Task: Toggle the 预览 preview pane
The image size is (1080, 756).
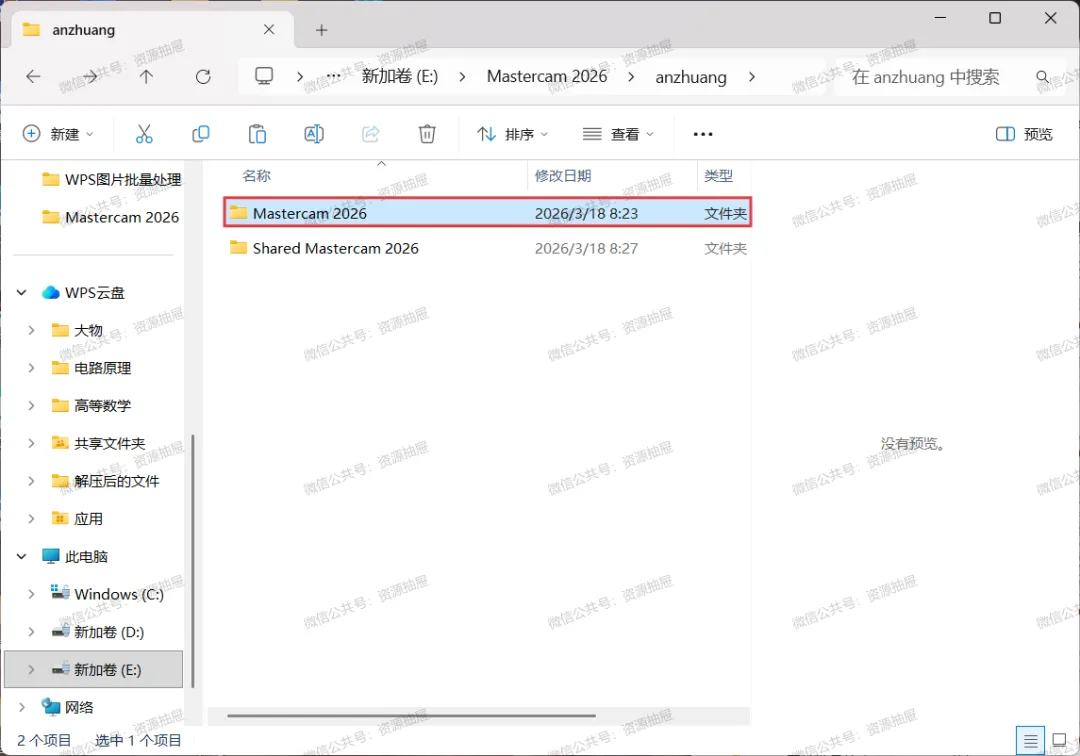Action: pyautogui.click(x=1024, y=134)
